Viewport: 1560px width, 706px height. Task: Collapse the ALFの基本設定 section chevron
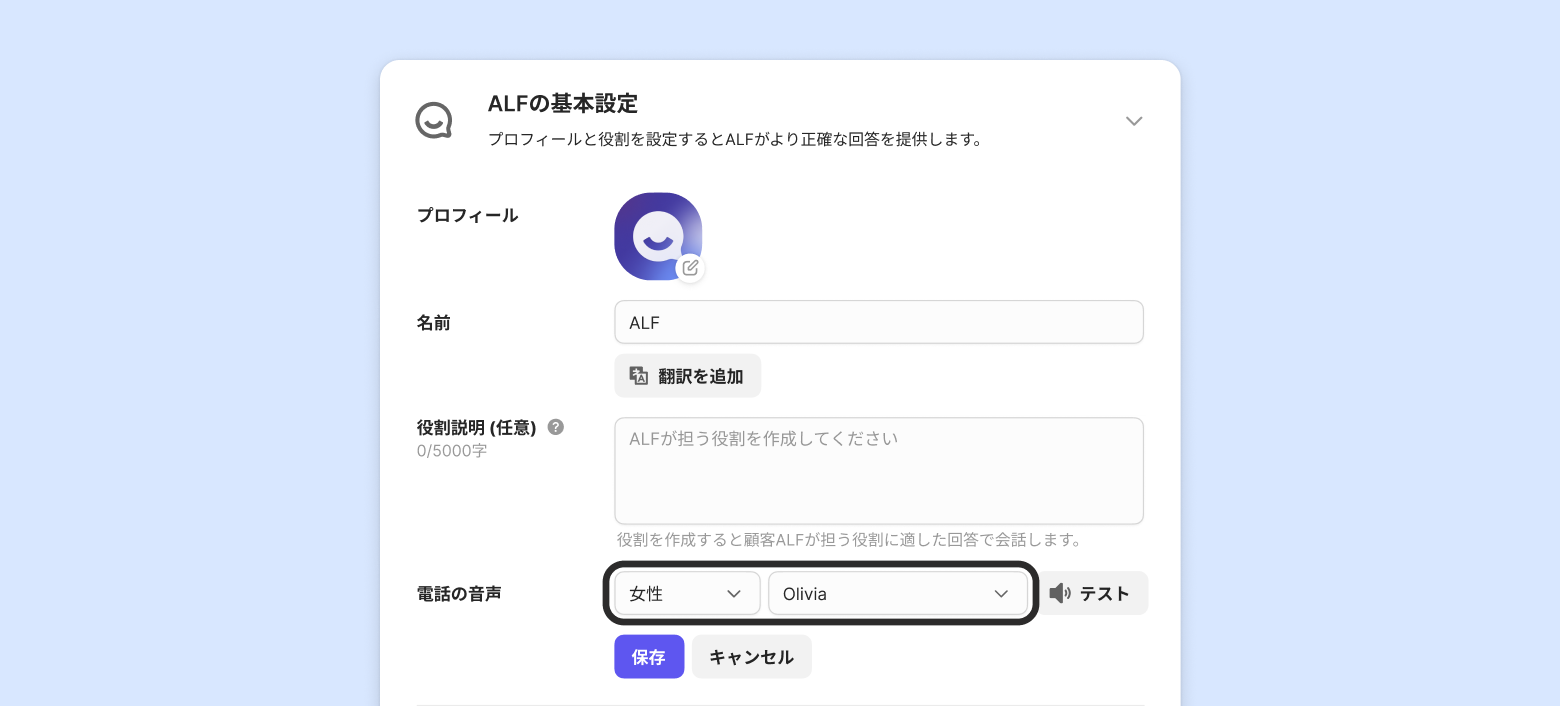[x=1134, y=121]
